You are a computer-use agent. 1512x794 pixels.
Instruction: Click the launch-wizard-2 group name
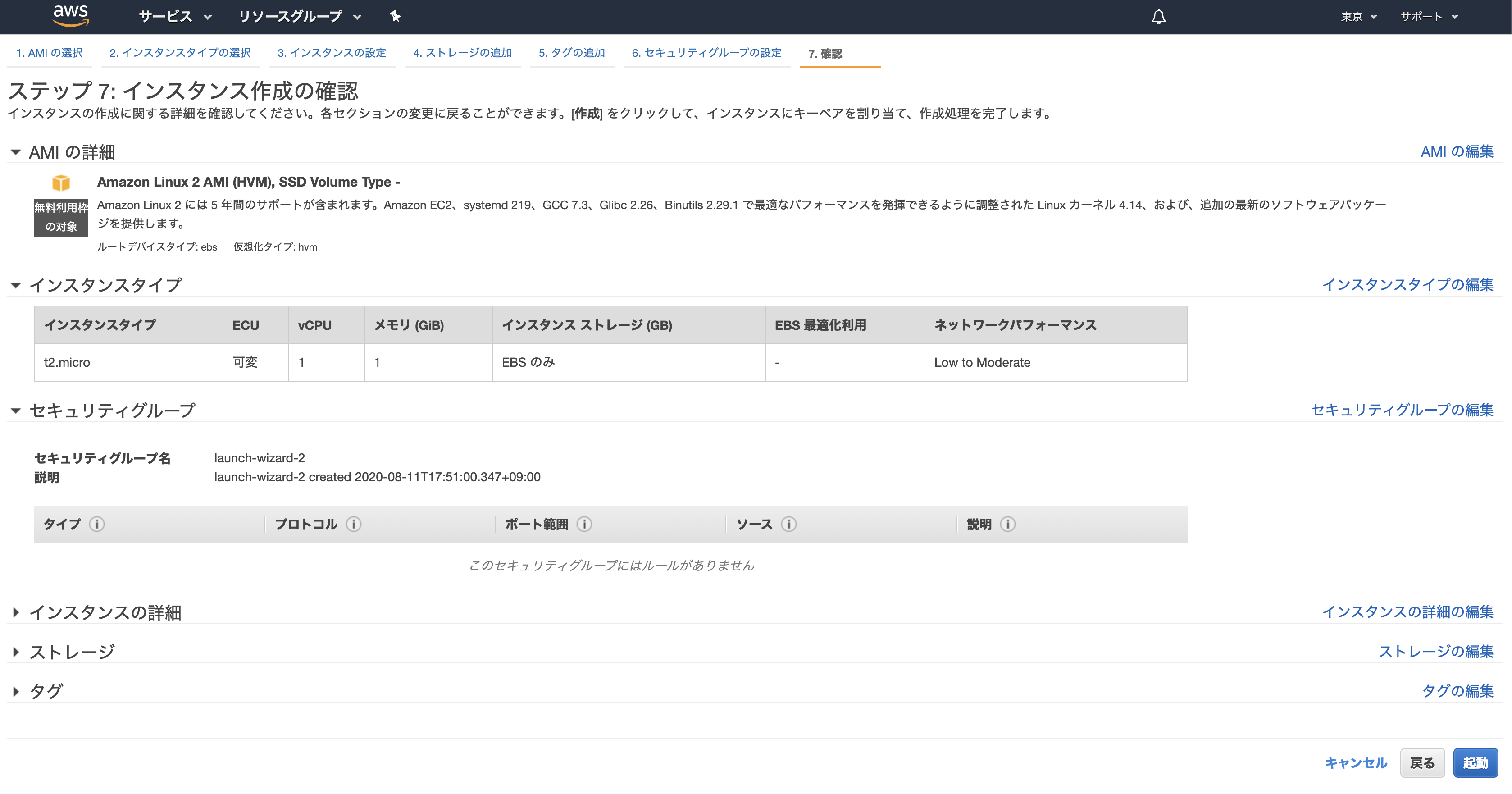(260, 457)
